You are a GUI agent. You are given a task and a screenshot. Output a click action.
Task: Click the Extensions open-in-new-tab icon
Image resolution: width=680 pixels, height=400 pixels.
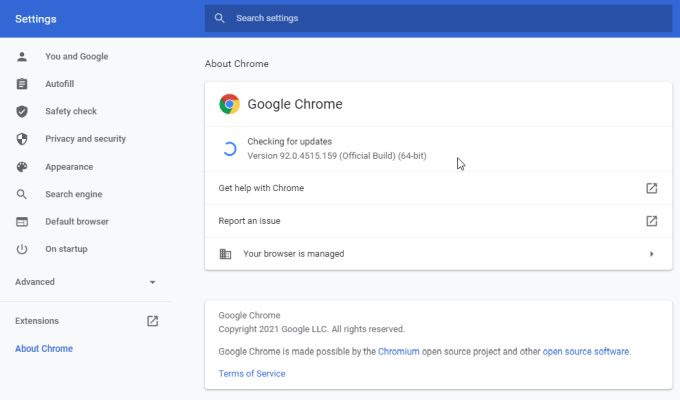pyautogui.click(x=152, y=321)
